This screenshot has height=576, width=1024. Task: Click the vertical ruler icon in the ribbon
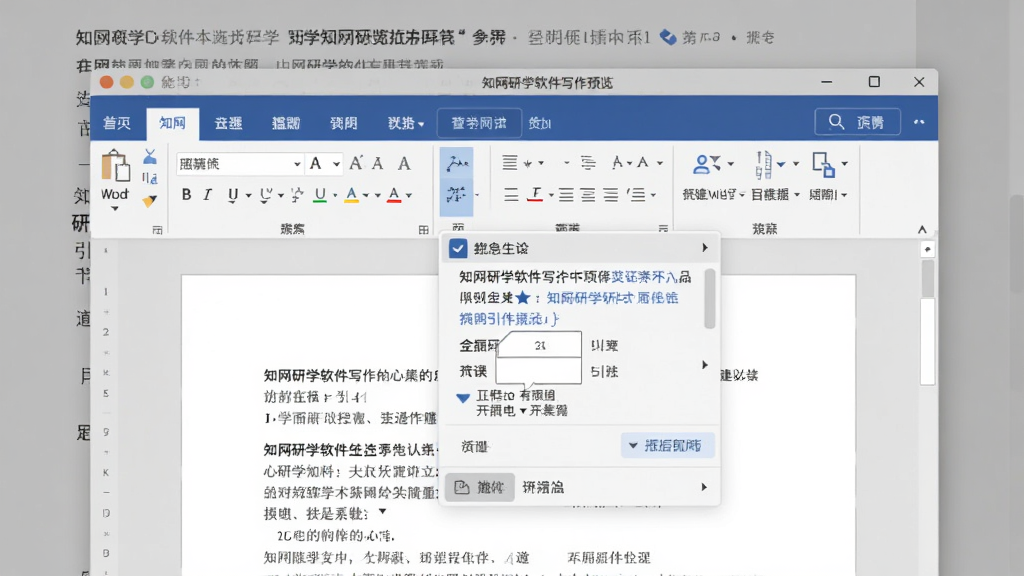pos(763,165)
